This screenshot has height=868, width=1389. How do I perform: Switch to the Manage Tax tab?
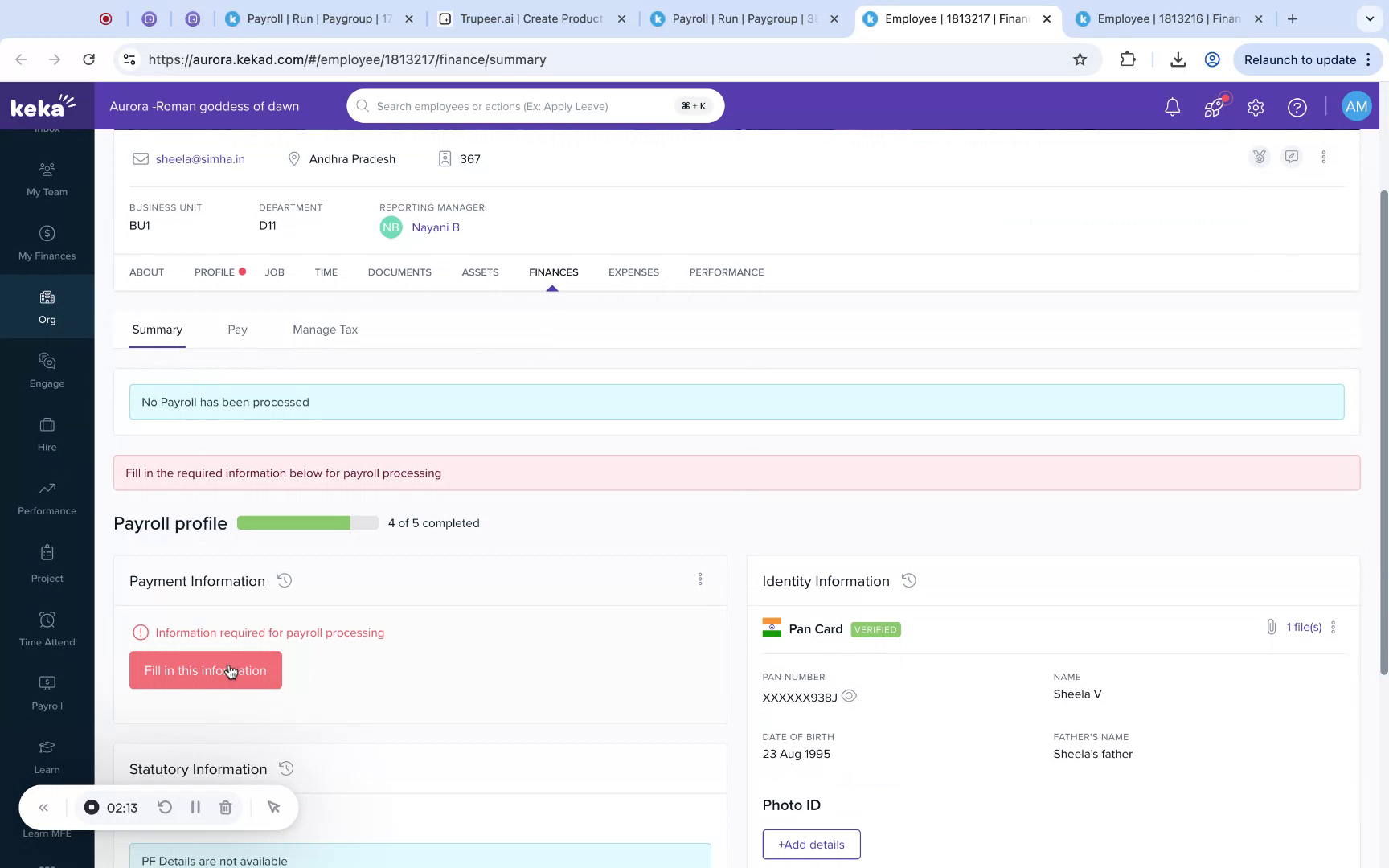tap(325, 330)
